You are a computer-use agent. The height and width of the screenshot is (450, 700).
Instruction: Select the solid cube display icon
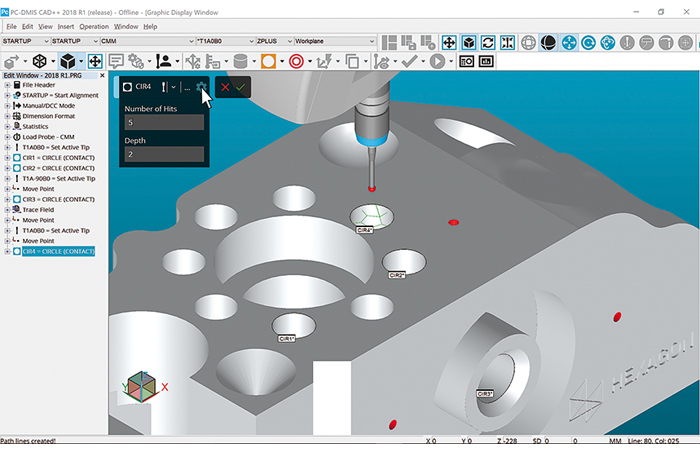(67, 61)
